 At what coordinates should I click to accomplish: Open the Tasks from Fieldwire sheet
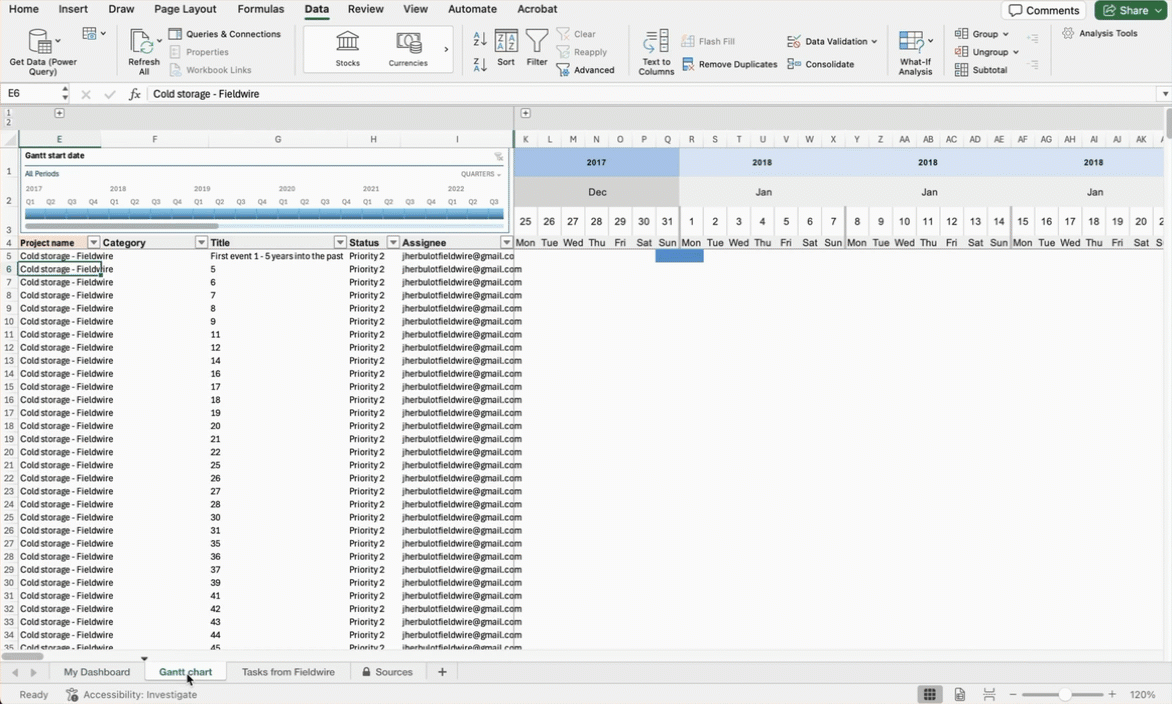pos(289,671)
